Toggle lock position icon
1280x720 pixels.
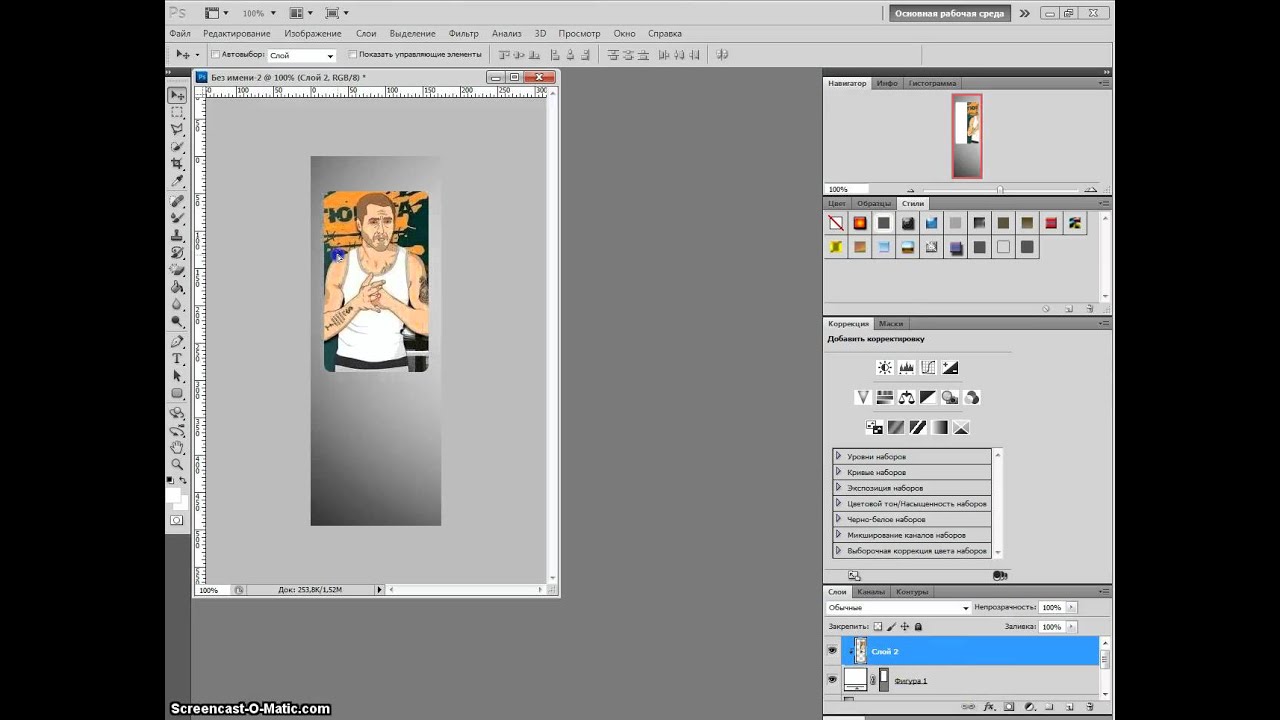pyautogui.click(x=905, y=627)
